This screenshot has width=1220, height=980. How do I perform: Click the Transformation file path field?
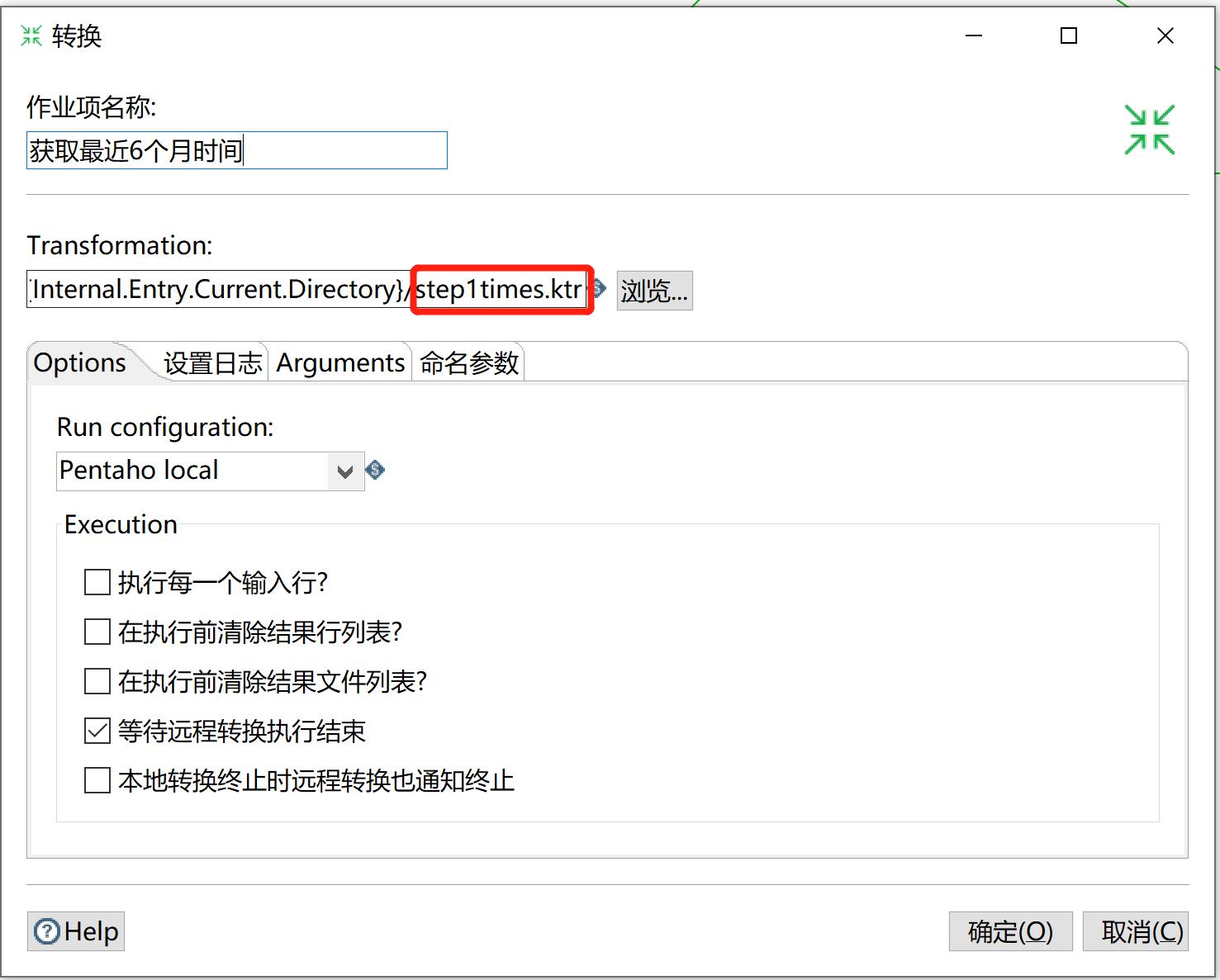[306, 289]
